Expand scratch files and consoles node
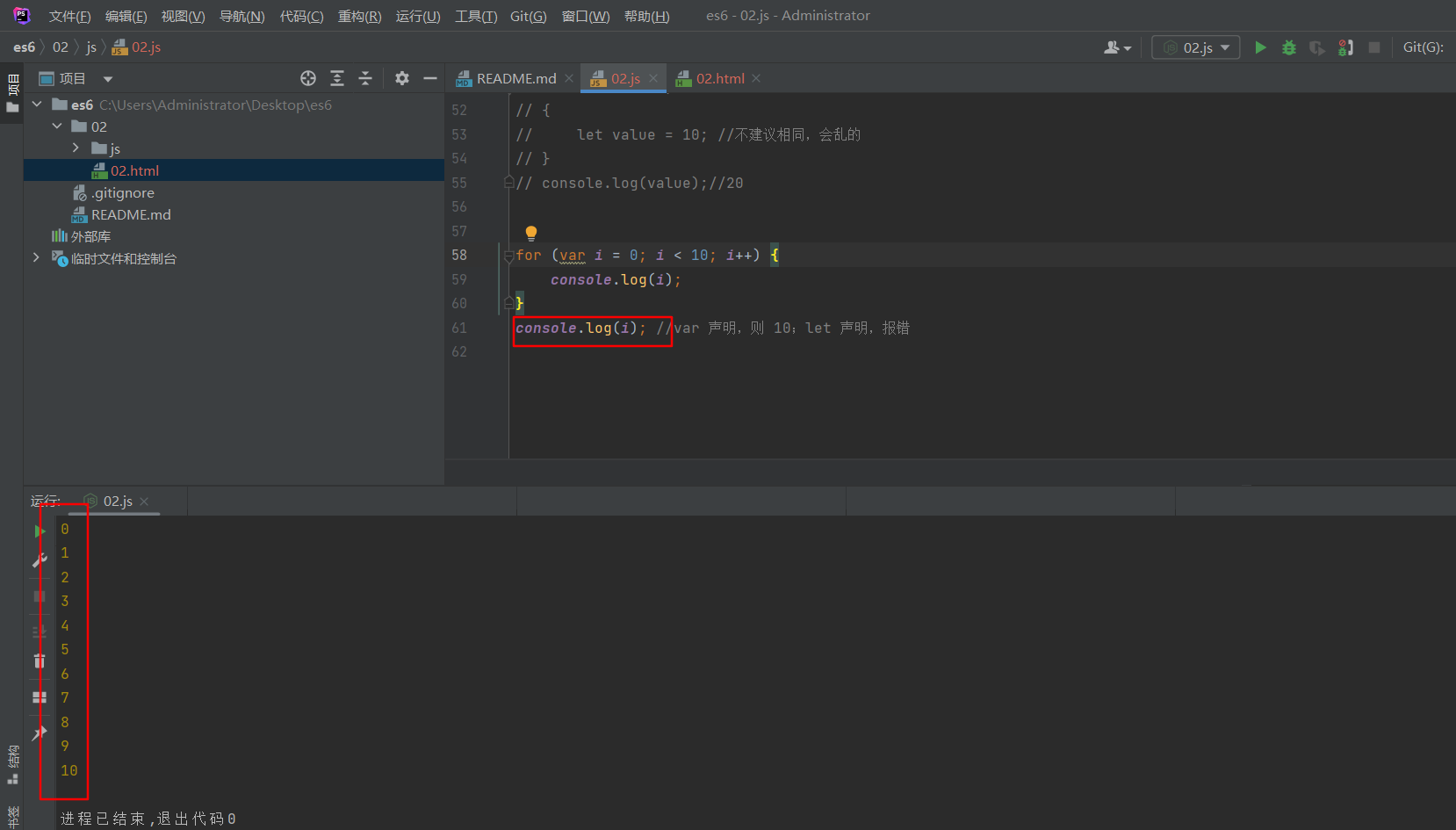The image size is (1456, 830). tap(36, 257)
